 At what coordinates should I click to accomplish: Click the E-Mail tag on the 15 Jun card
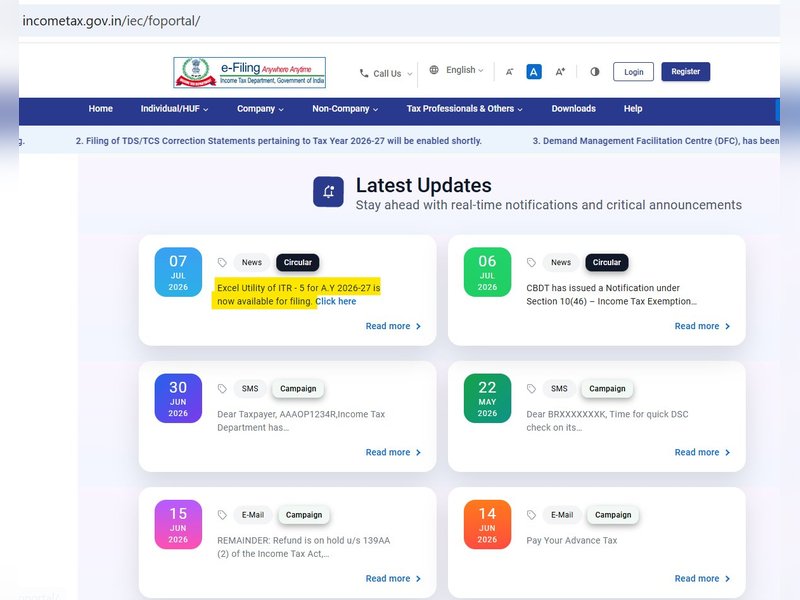coord(253,515)
